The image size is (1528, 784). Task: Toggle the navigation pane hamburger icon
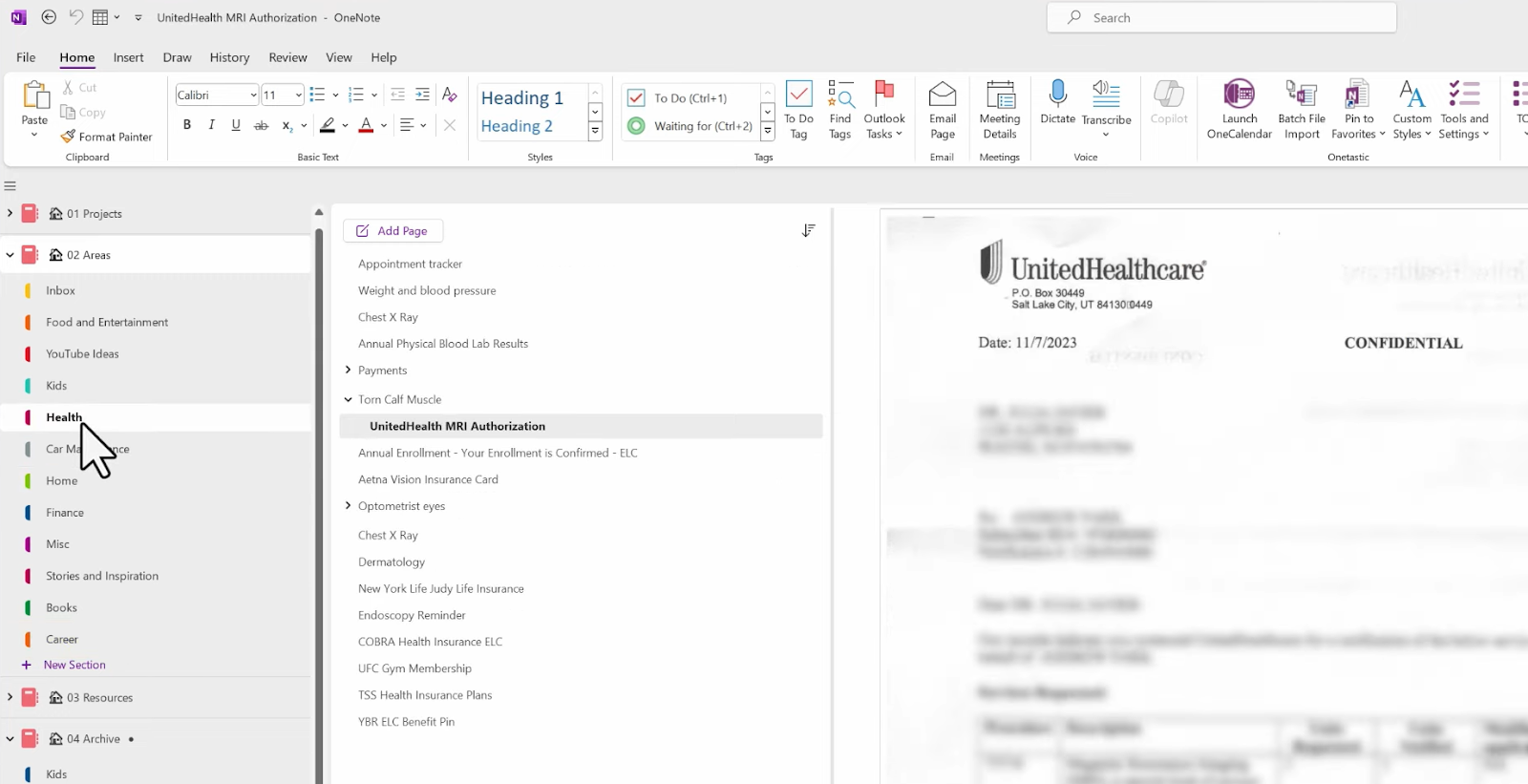11,186
